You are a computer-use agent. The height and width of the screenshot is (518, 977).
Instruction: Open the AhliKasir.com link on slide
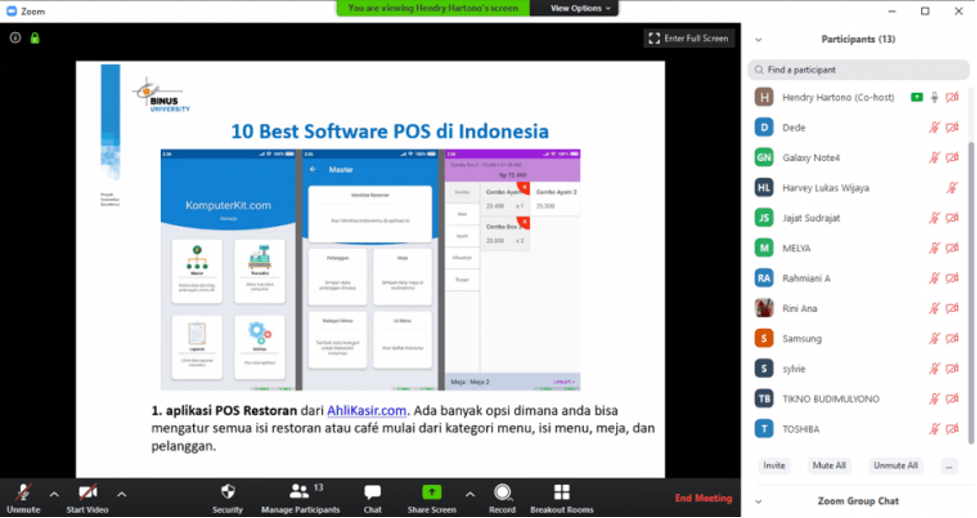coord(367,411)
